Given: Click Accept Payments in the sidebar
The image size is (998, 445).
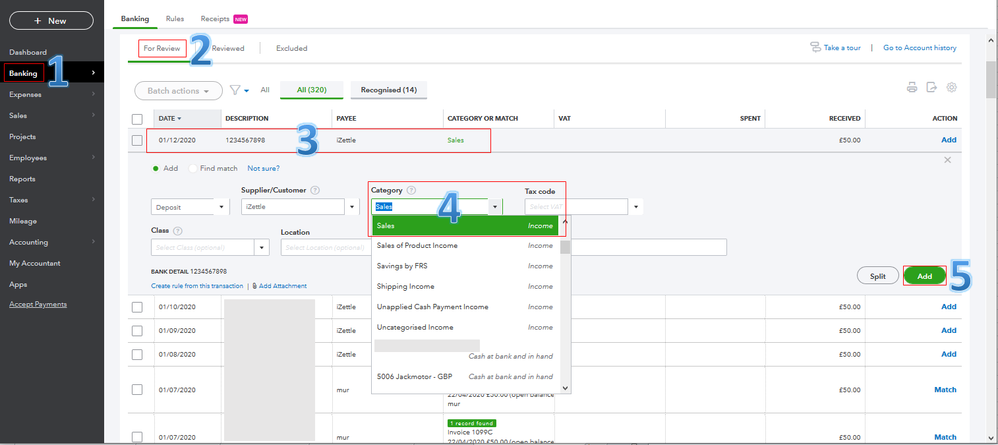Looking at the screenshot, I should click(38, 304).
